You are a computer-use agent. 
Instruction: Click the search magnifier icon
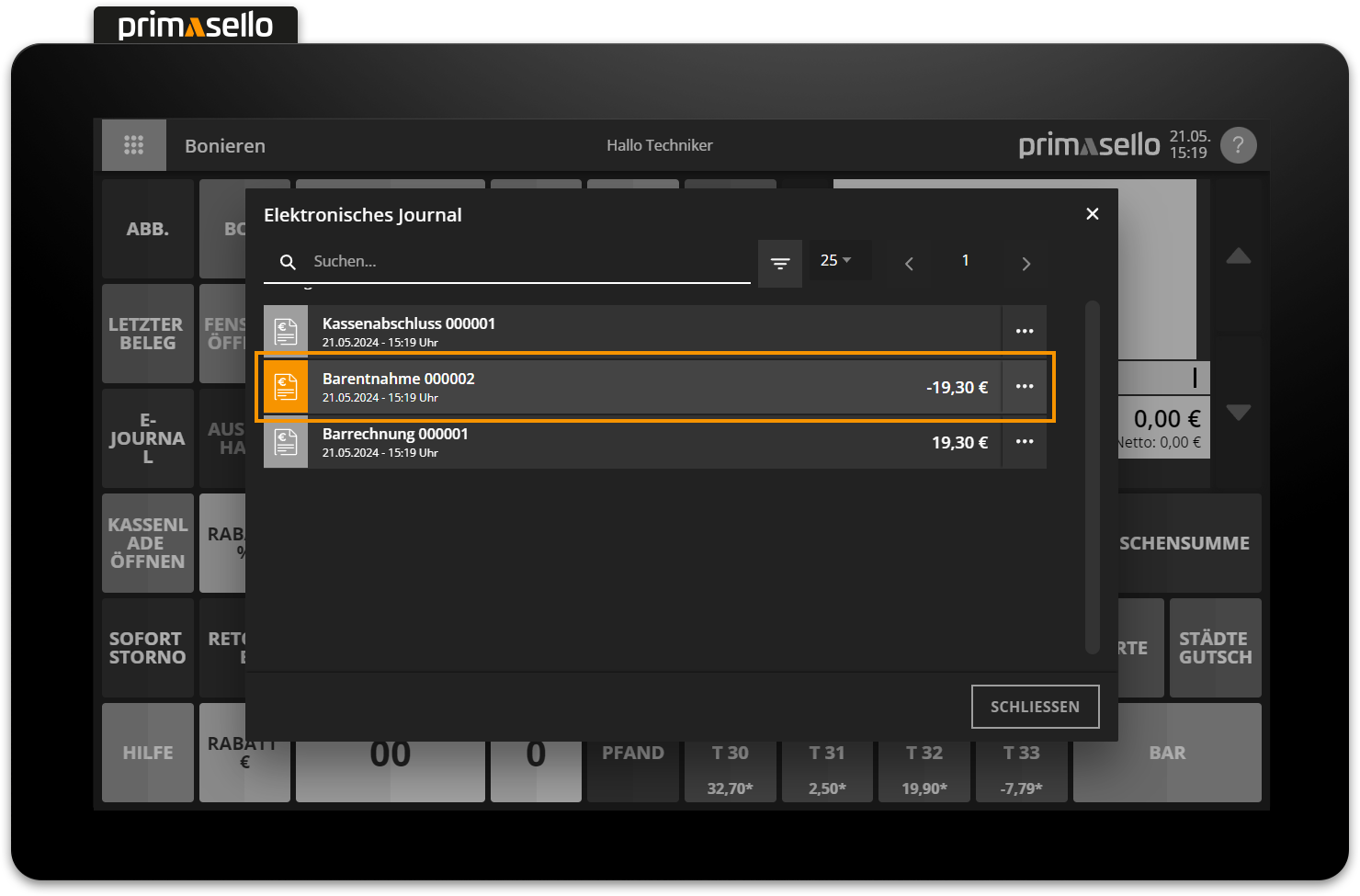(x=288, y=262)
